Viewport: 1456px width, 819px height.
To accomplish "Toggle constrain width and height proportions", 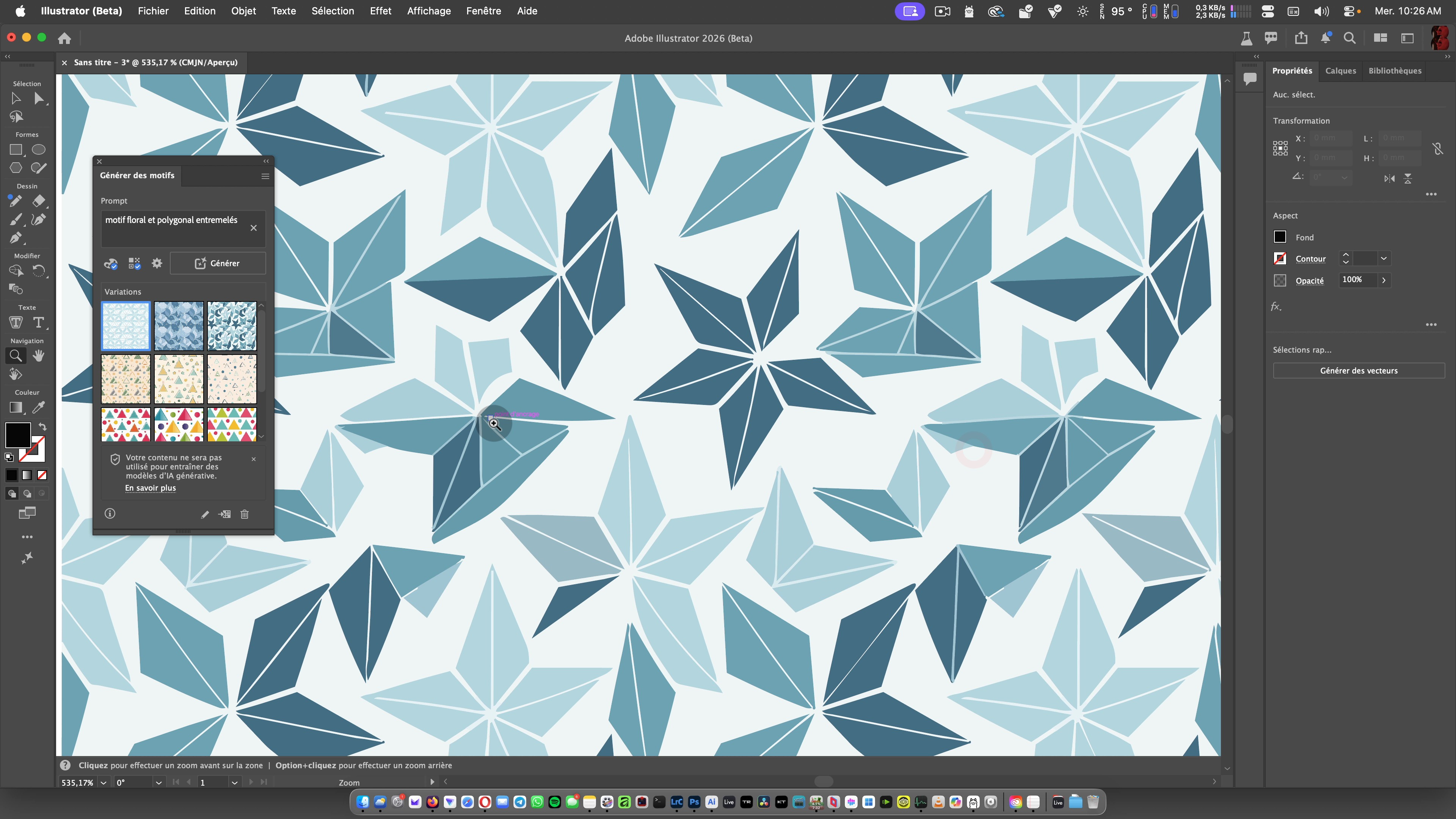I will pyautogui.click(x=1437, y=149).
